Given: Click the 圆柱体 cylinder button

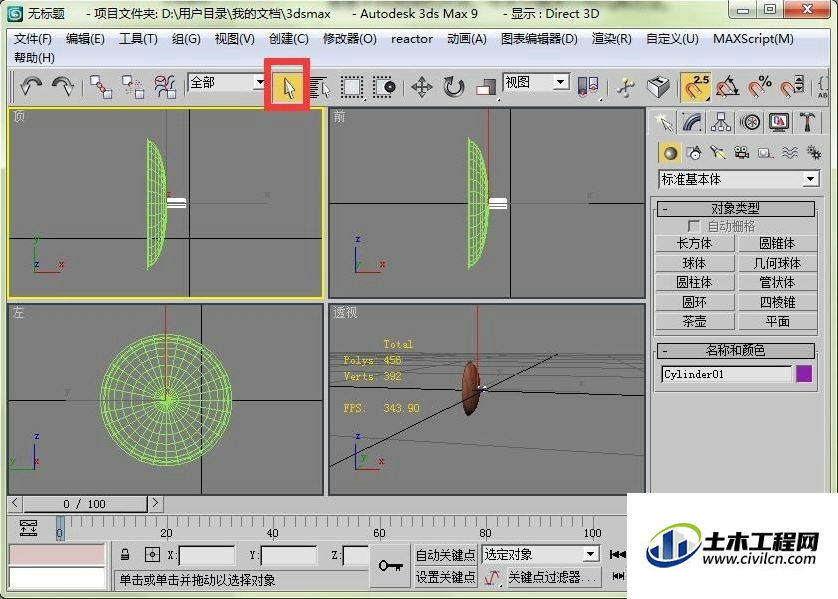Looking at the screenshot, I should [694, 282].
